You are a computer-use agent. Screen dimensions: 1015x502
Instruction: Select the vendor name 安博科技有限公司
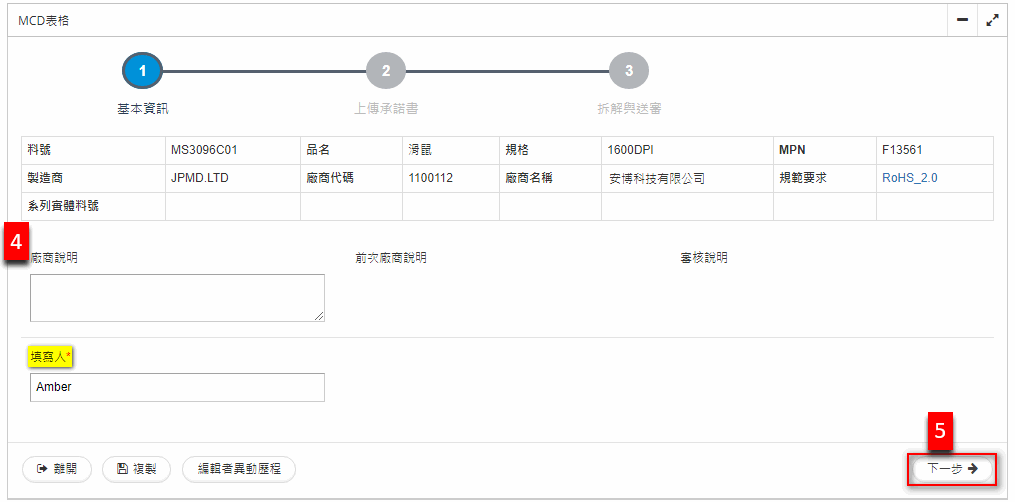pyautogui.click(x=656, y=179)
